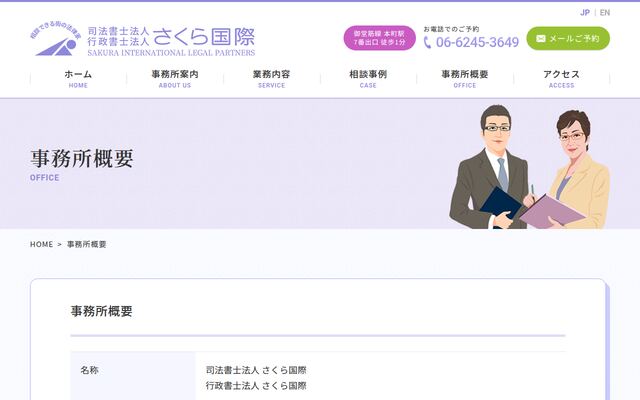Call phone number 06-6245-3649
Viewport: 640px width, 400px height.
[x=477, y=42]
